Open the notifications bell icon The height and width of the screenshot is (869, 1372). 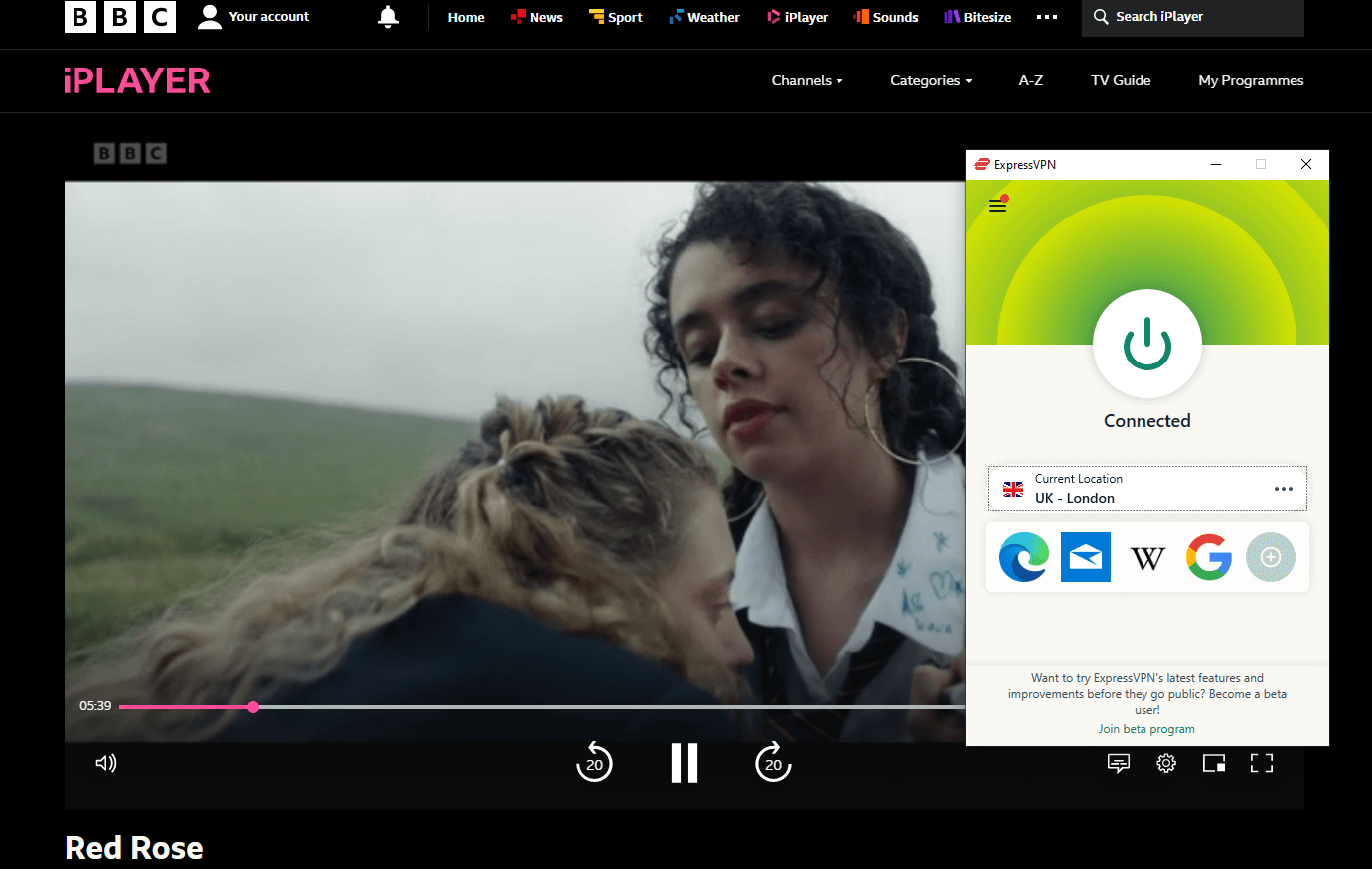tap(388, 17)
